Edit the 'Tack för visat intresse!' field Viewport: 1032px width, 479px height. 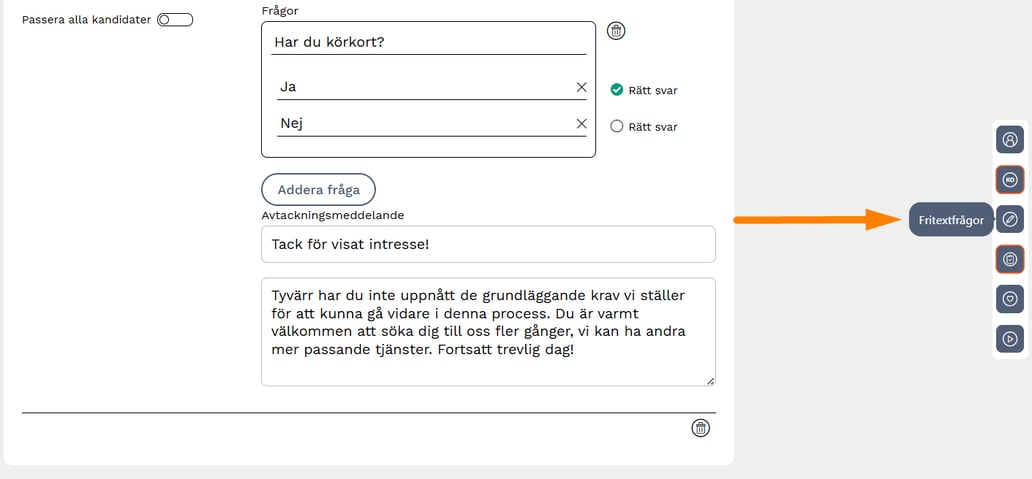click(x=488, y=244)
